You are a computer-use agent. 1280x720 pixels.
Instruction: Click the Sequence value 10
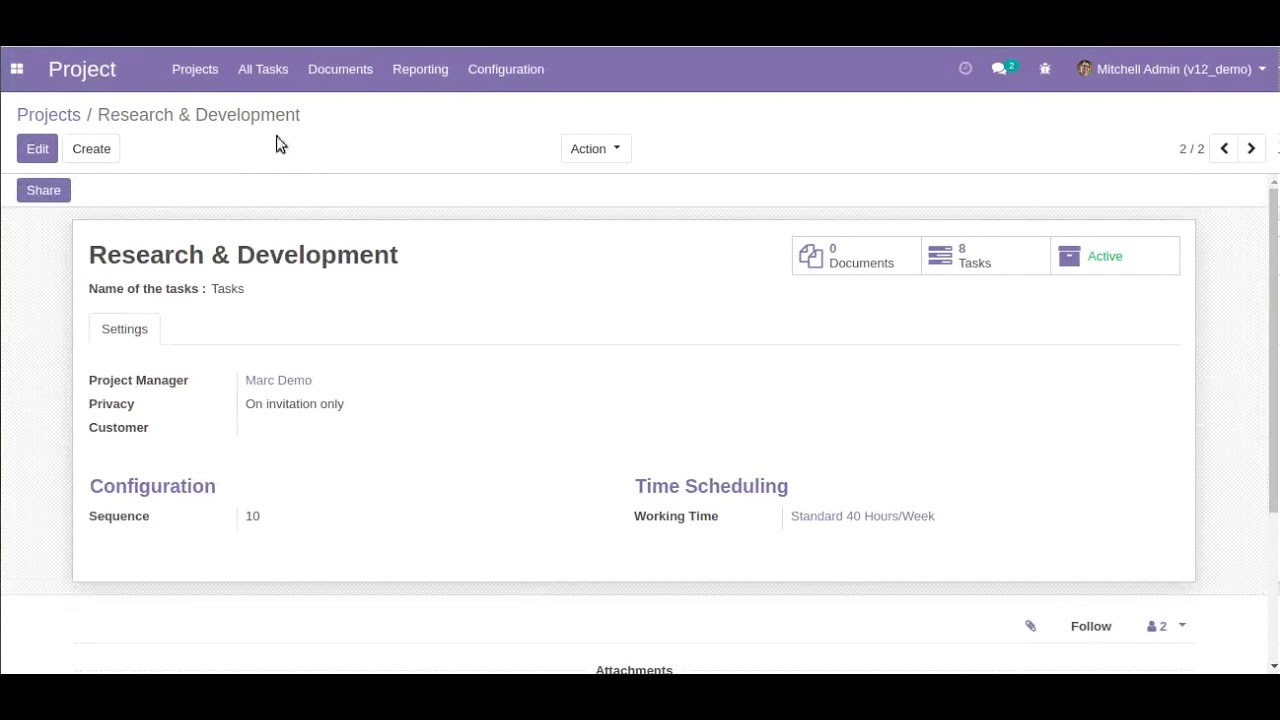coord(252,516)
